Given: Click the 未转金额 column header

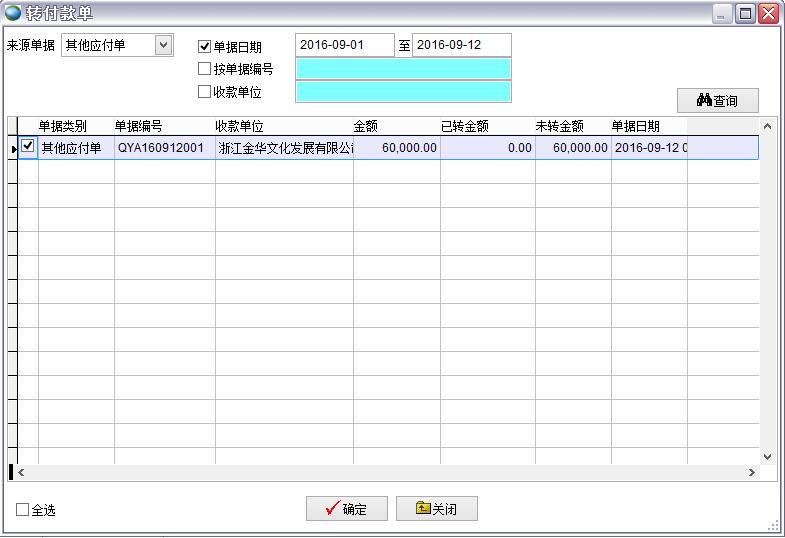Looking at the screenshot, I should click(x=559, y=126).
